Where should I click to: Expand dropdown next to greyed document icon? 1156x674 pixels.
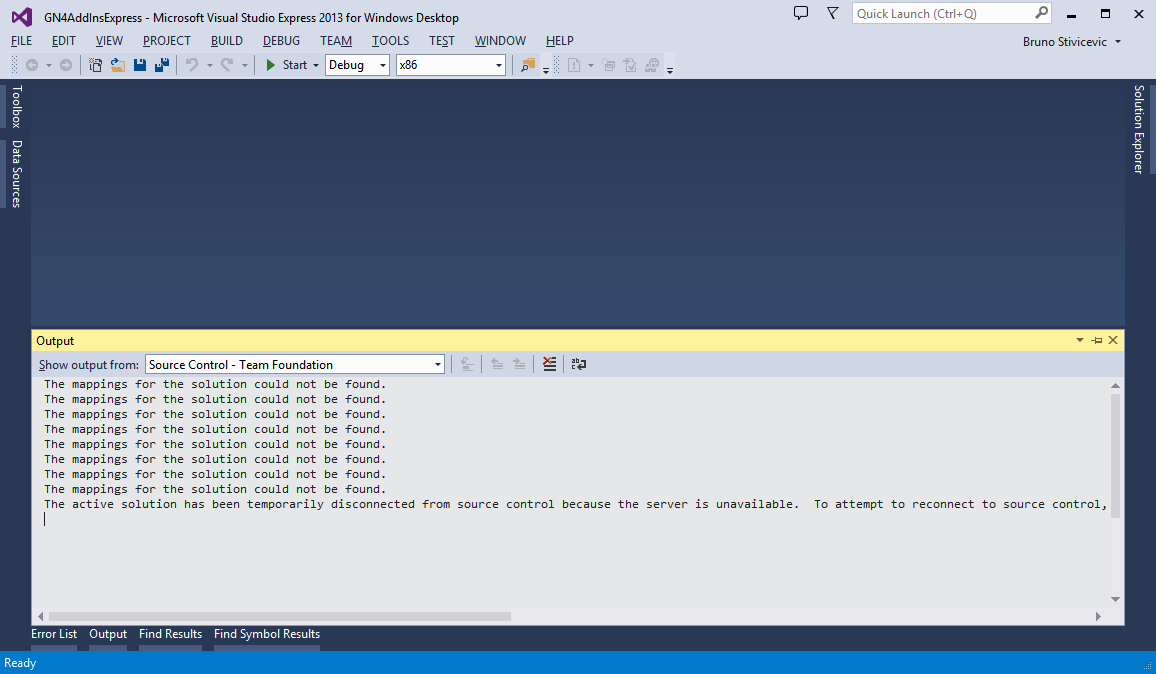click(x=591, y=65)
